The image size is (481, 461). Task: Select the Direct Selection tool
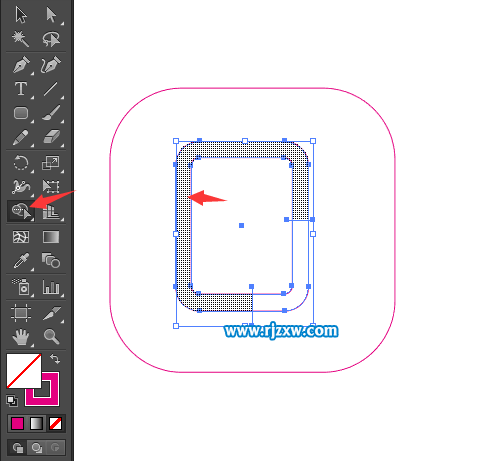51,15
